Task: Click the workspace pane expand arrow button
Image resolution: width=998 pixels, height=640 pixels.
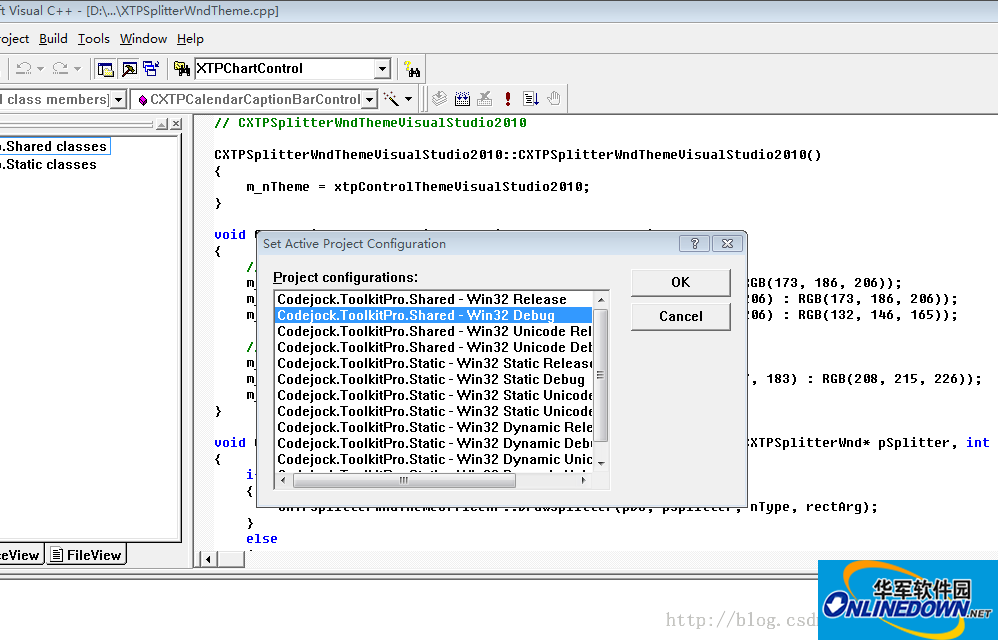Action: pyautogui.click(x=162, y=124)
